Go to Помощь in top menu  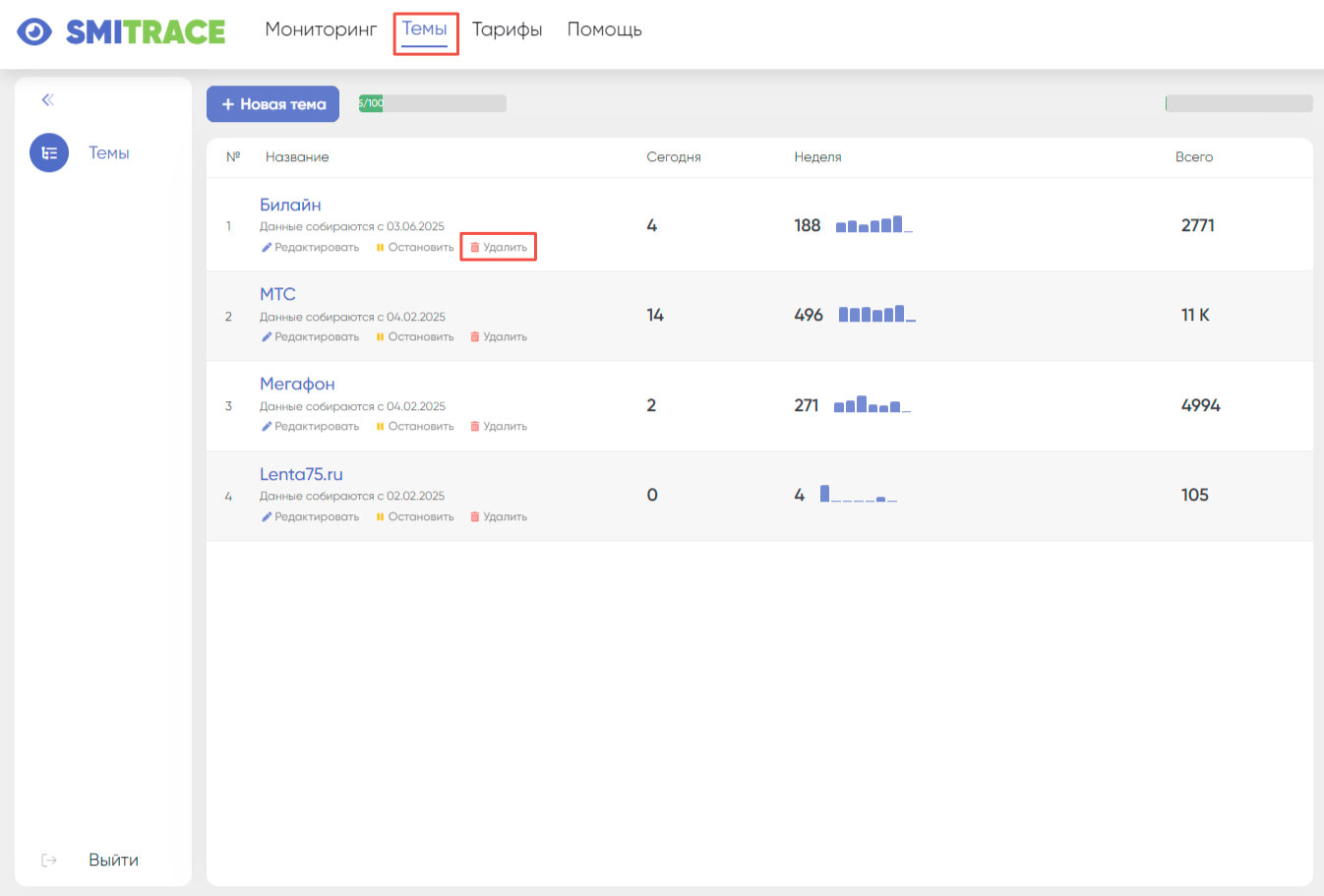(604, 30)
